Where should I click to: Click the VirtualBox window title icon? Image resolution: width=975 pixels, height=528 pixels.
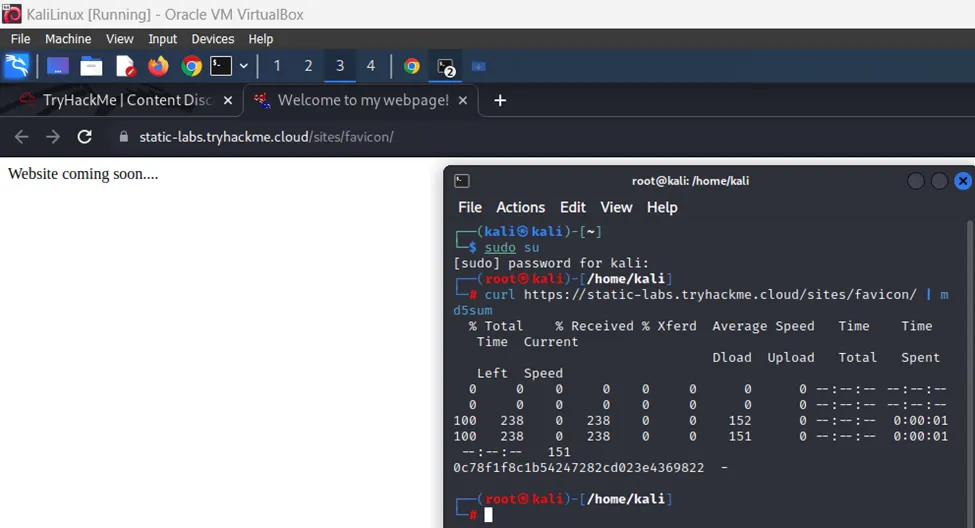pyautogui.click(x=12, y=14)
